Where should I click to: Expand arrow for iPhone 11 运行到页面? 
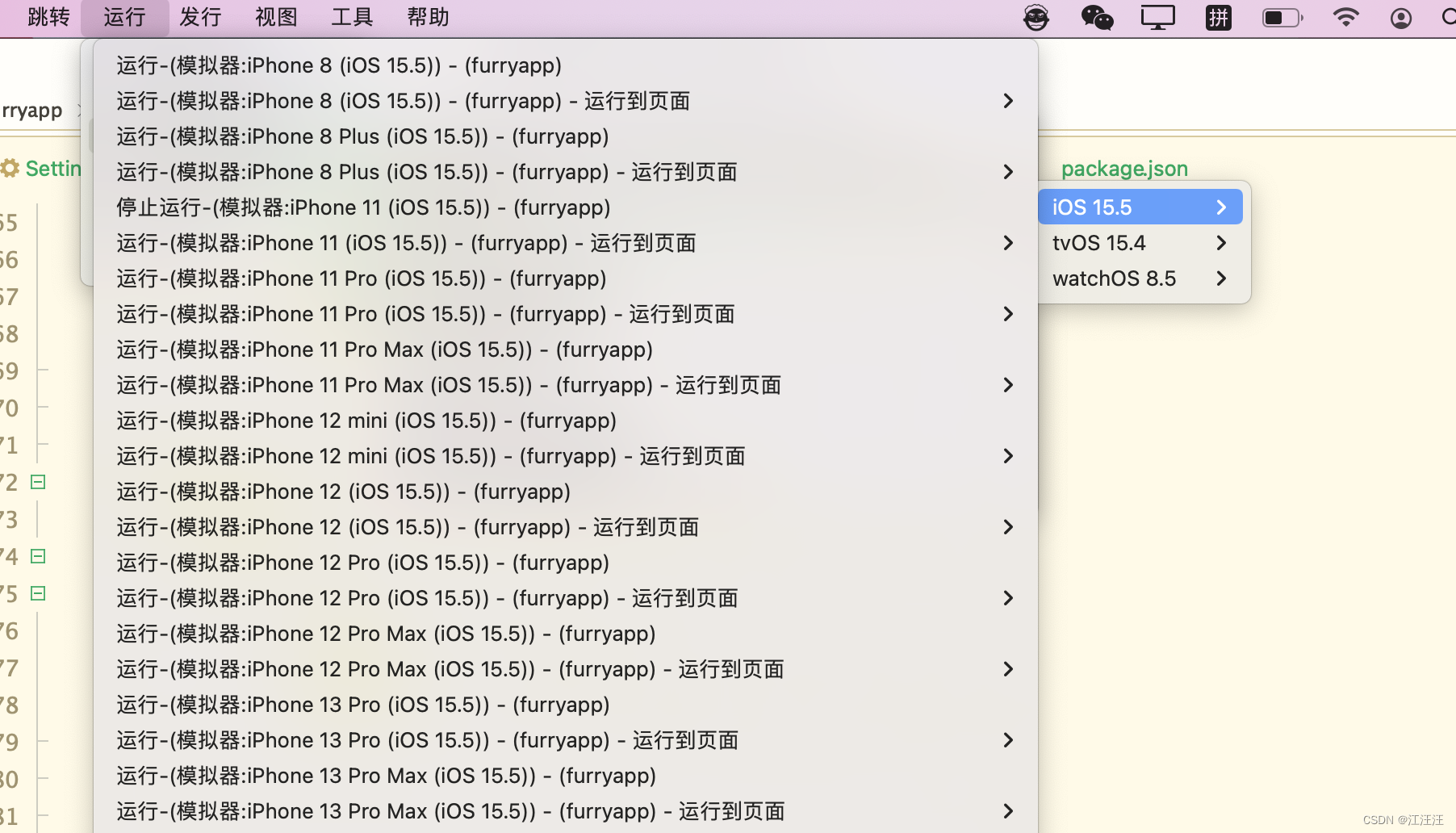1008,243
